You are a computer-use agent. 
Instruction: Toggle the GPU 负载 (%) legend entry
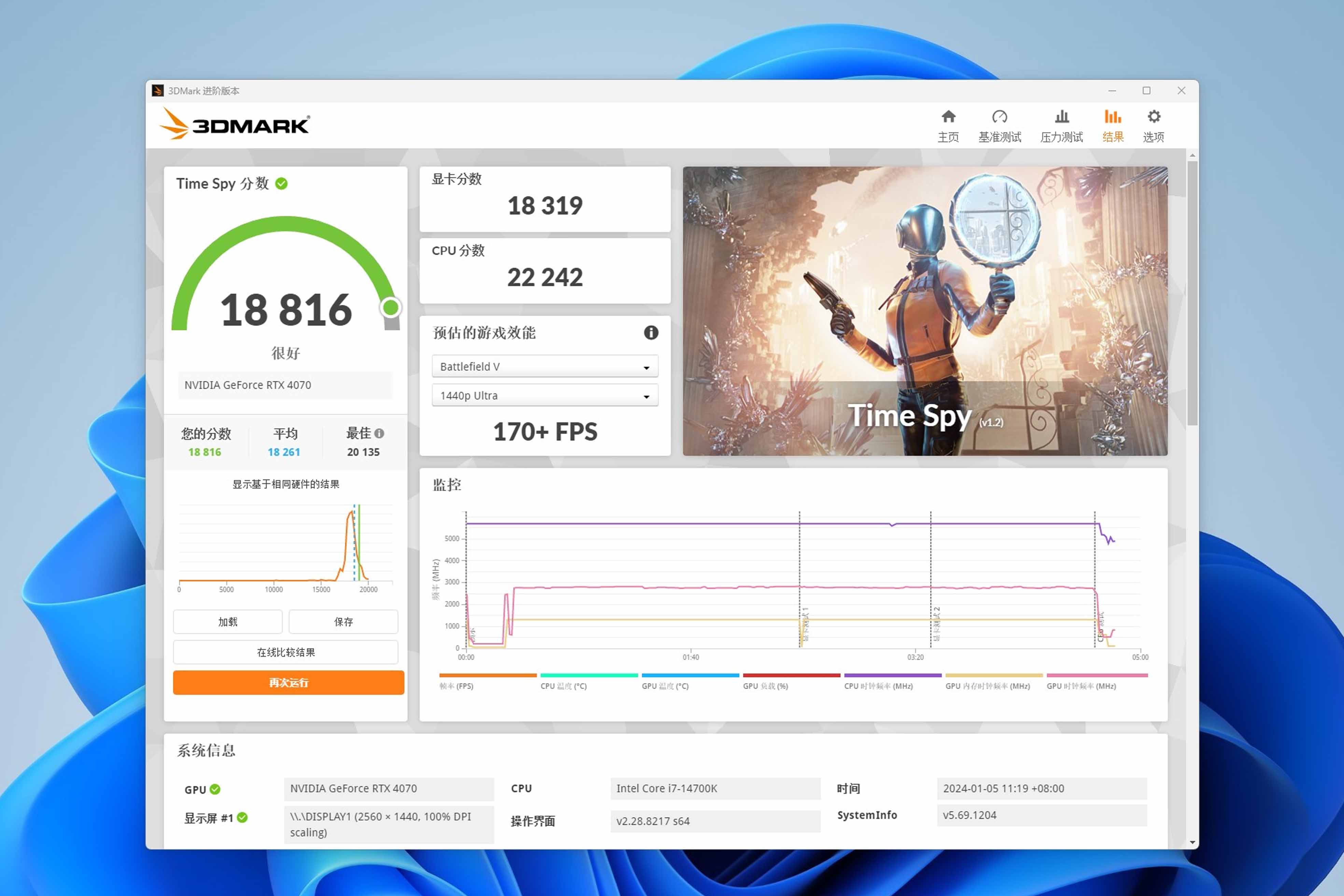click(791, 682)
